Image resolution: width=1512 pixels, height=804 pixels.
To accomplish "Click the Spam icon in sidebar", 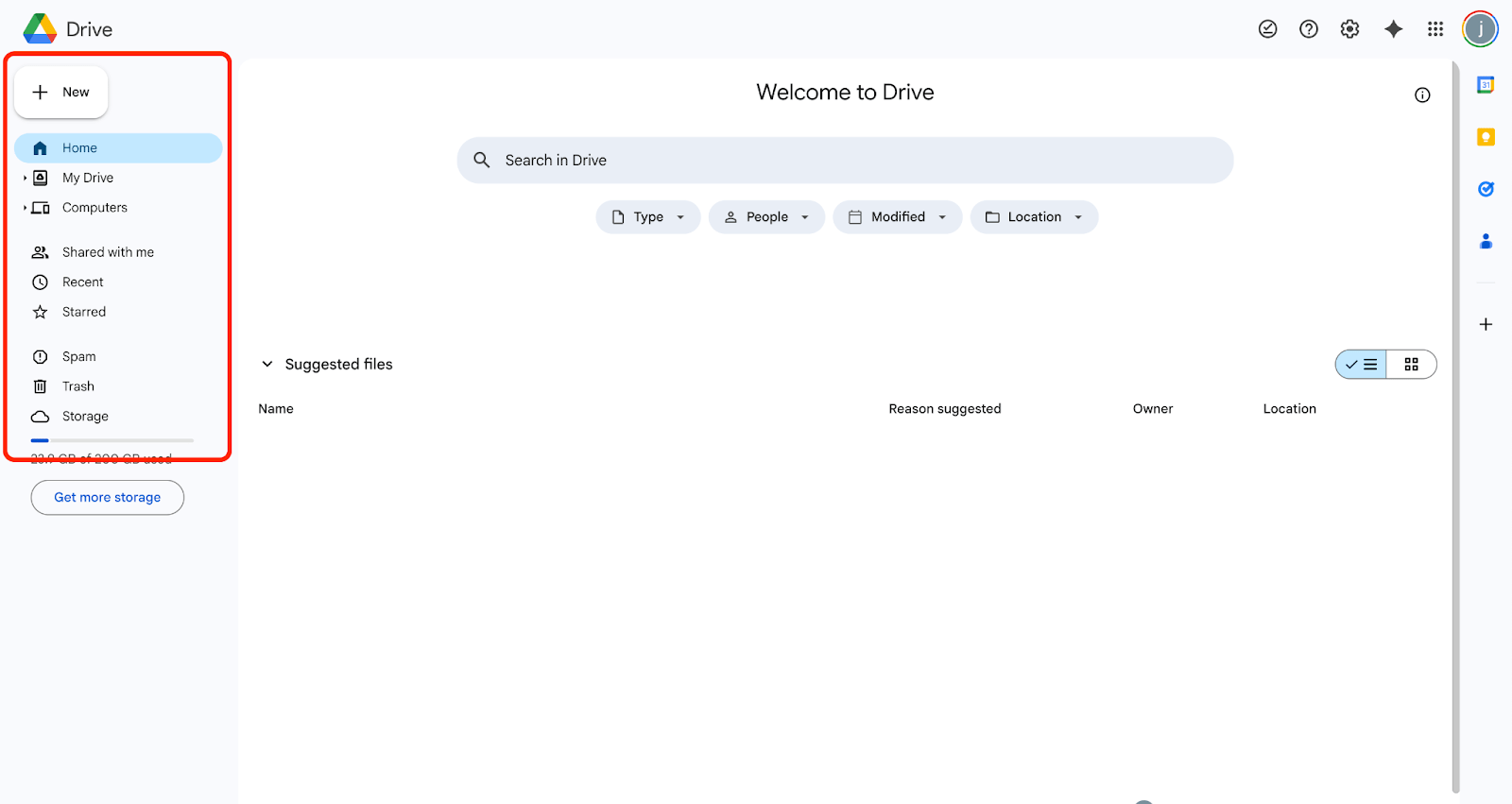I will pos(40,356).
